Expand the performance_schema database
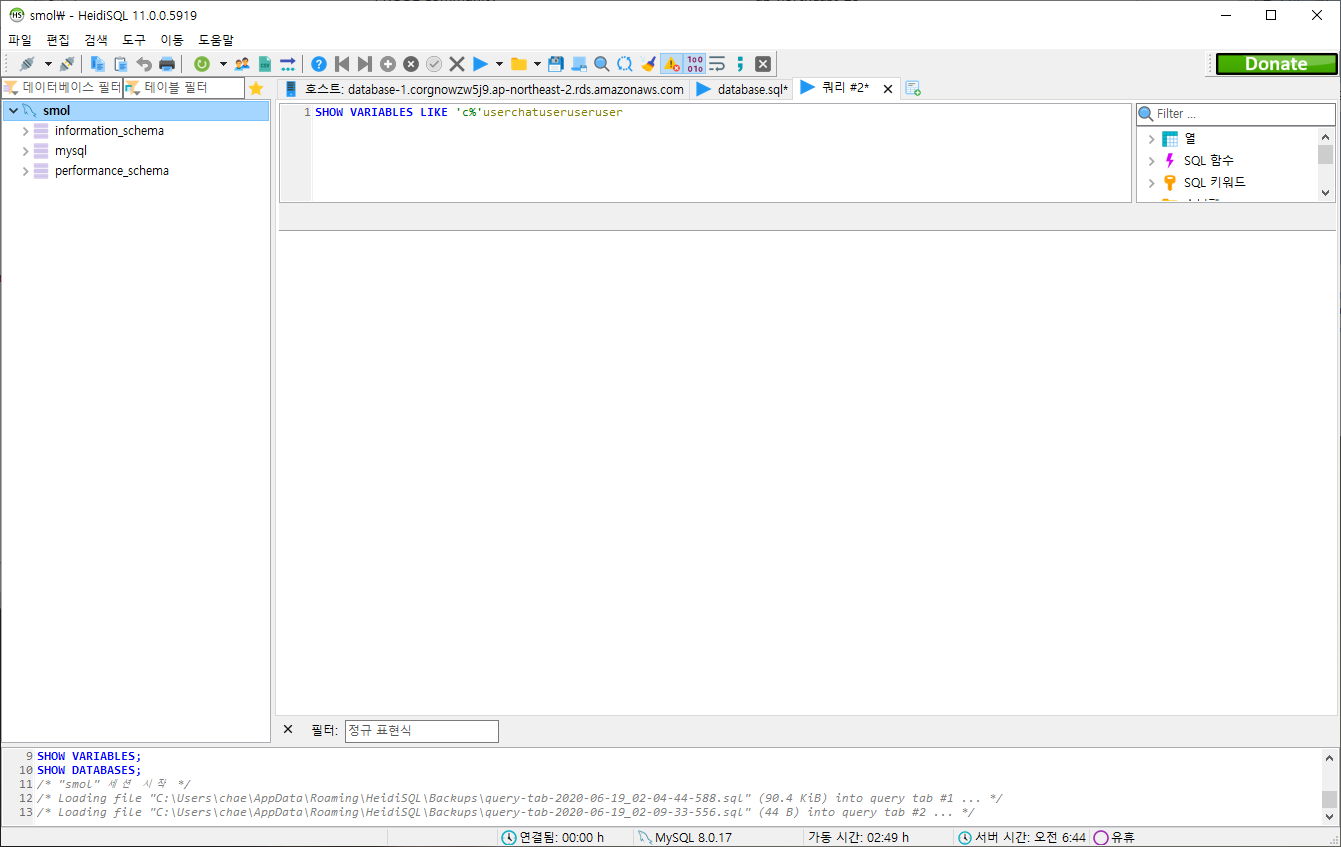This screenshot has width=1341, height=847. coord(26,171)
